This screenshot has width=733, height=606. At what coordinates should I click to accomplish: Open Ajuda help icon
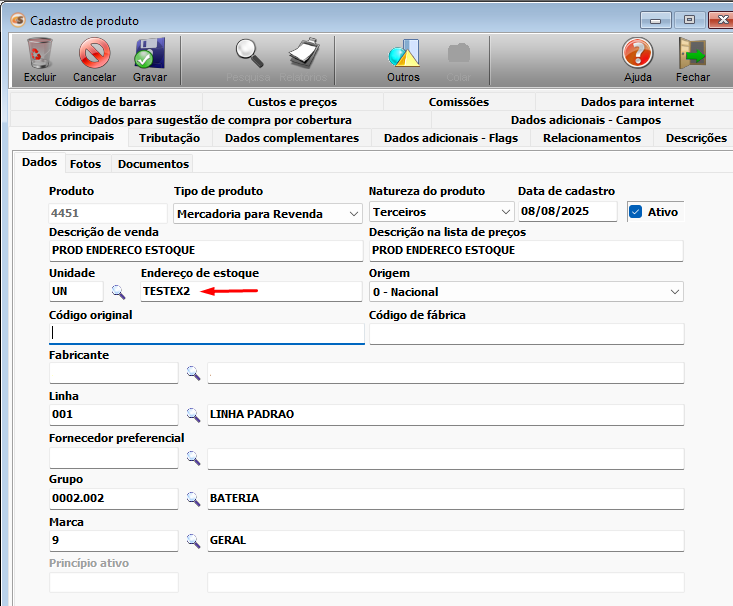pyautogui.click(x=637, y=54)
